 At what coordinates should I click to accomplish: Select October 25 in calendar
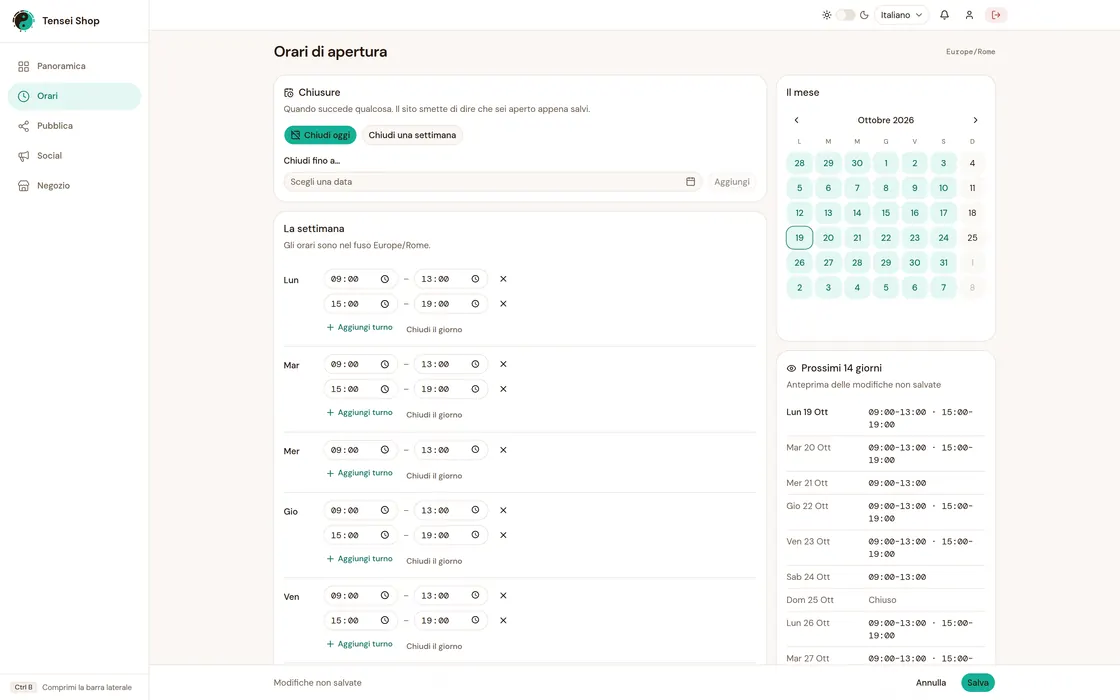pyautogui.click(x=972, y=238)
